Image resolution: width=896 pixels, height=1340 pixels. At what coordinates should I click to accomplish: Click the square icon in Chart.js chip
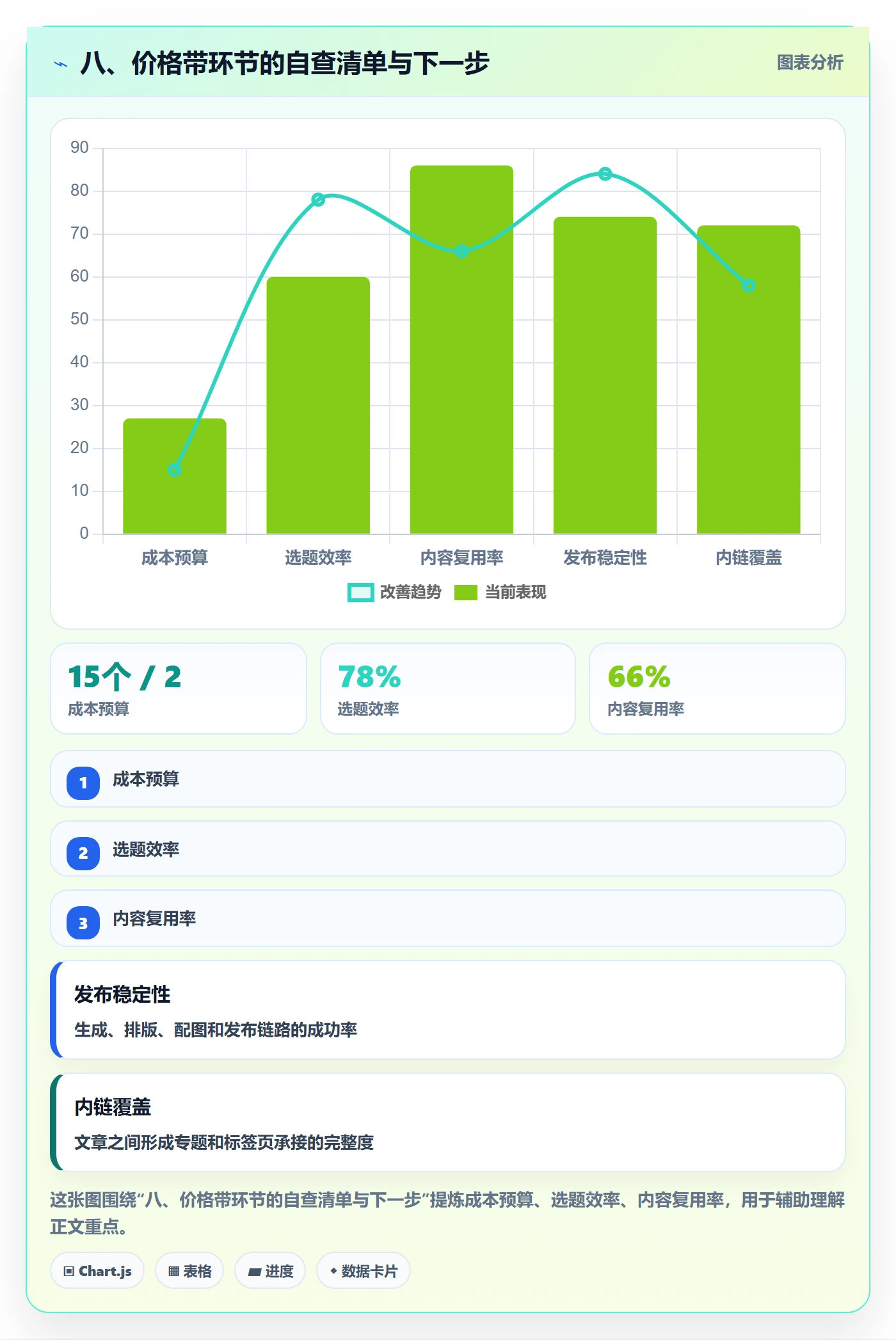click(69, 1272)
